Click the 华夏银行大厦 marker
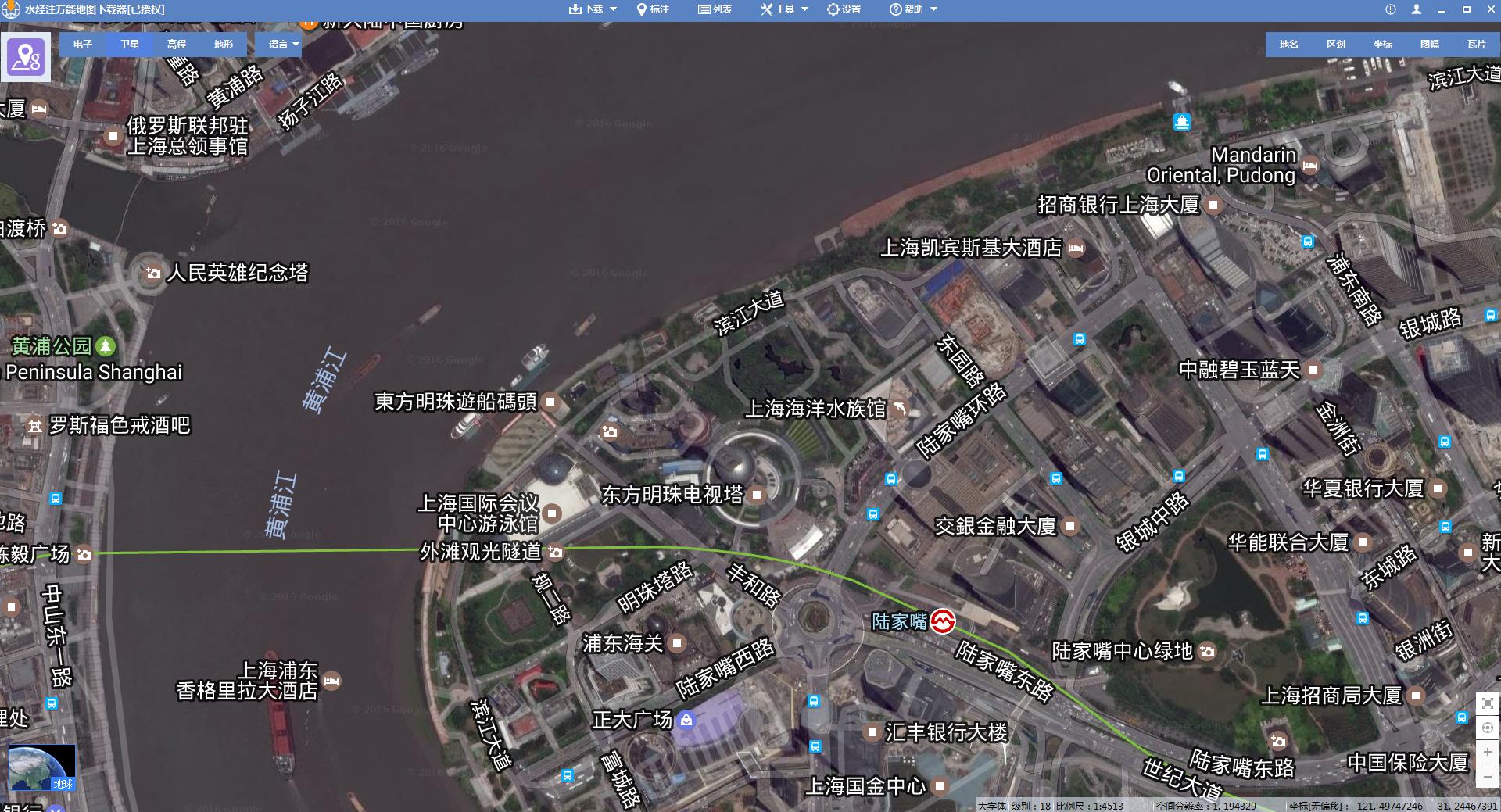Image resolution: width=1501 pixels, height=812 pixels. [1438, 488]
